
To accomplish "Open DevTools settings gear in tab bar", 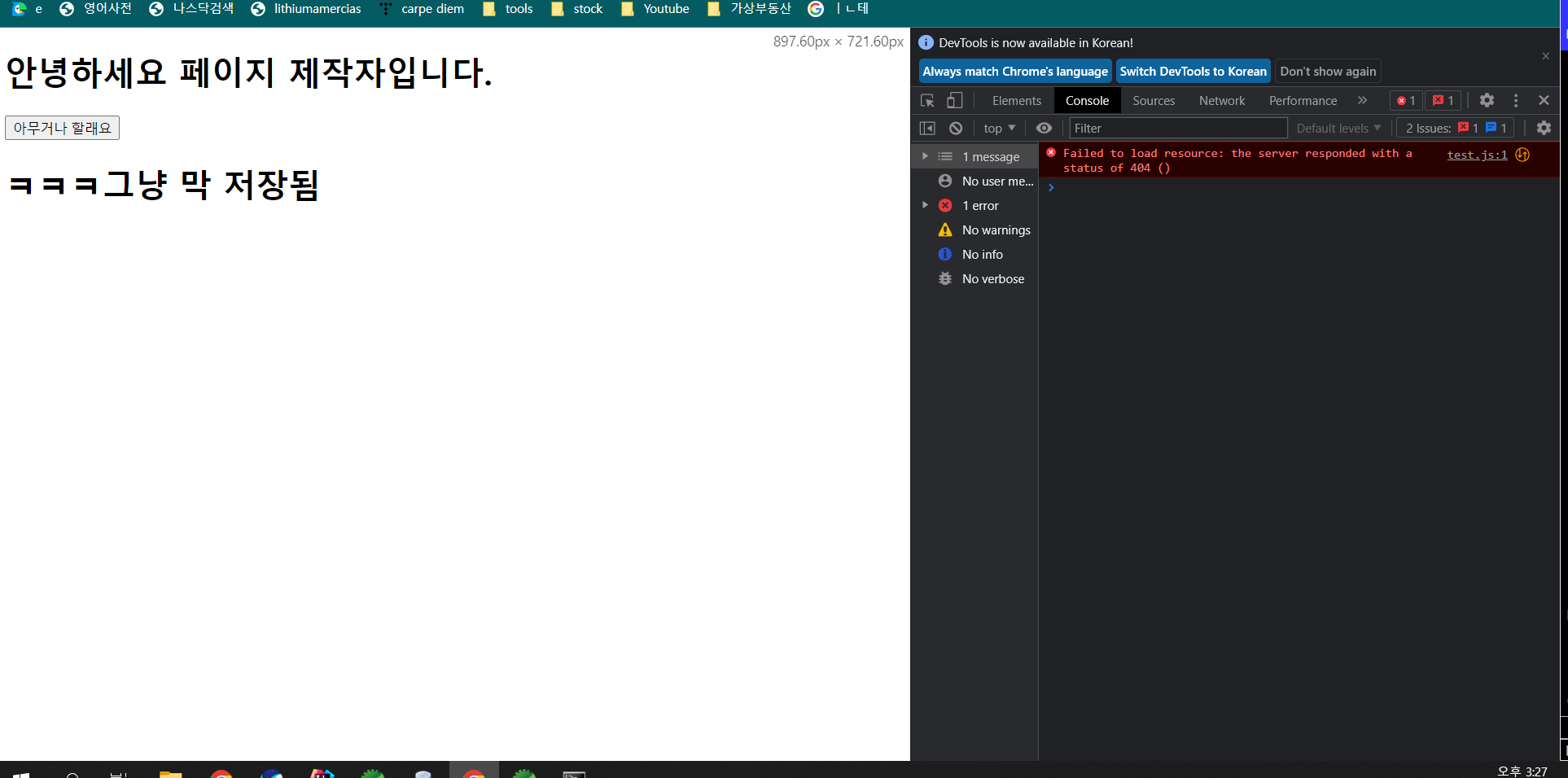I will pyautogui.click(x=1487, y=100).
